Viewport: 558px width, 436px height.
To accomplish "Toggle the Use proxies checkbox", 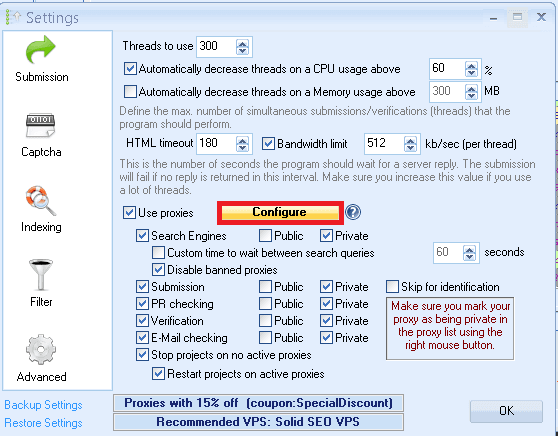I will [129, 213].
